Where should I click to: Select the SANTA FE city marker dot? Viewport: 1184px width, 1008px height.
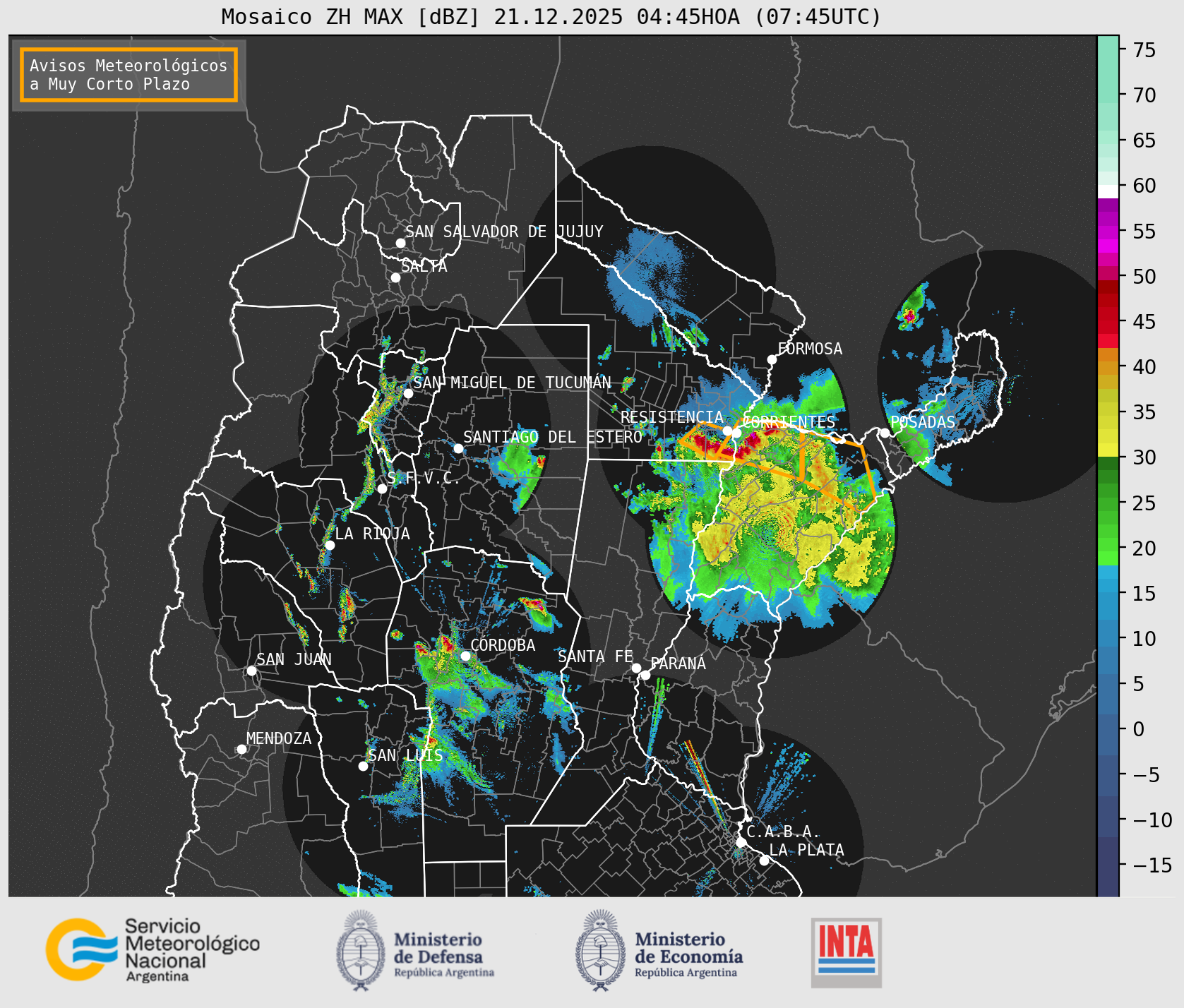click(x=636, y=668)
